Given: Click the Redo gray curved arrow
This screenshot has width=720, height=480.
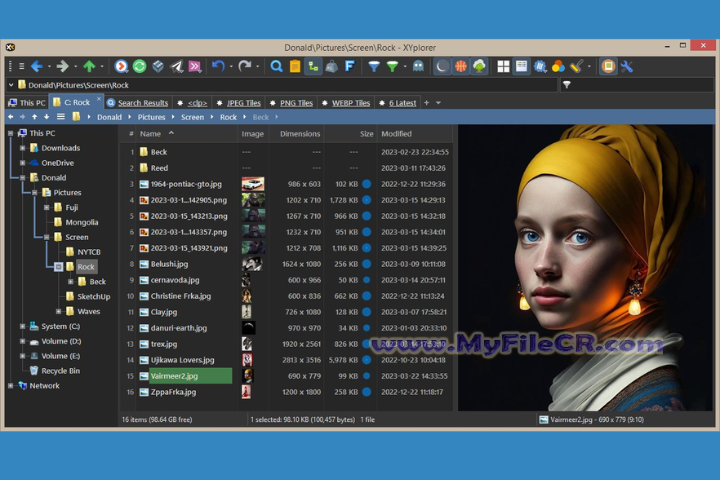Looking at the screenshot, I should pyautogui.click(x=245, y=67).
